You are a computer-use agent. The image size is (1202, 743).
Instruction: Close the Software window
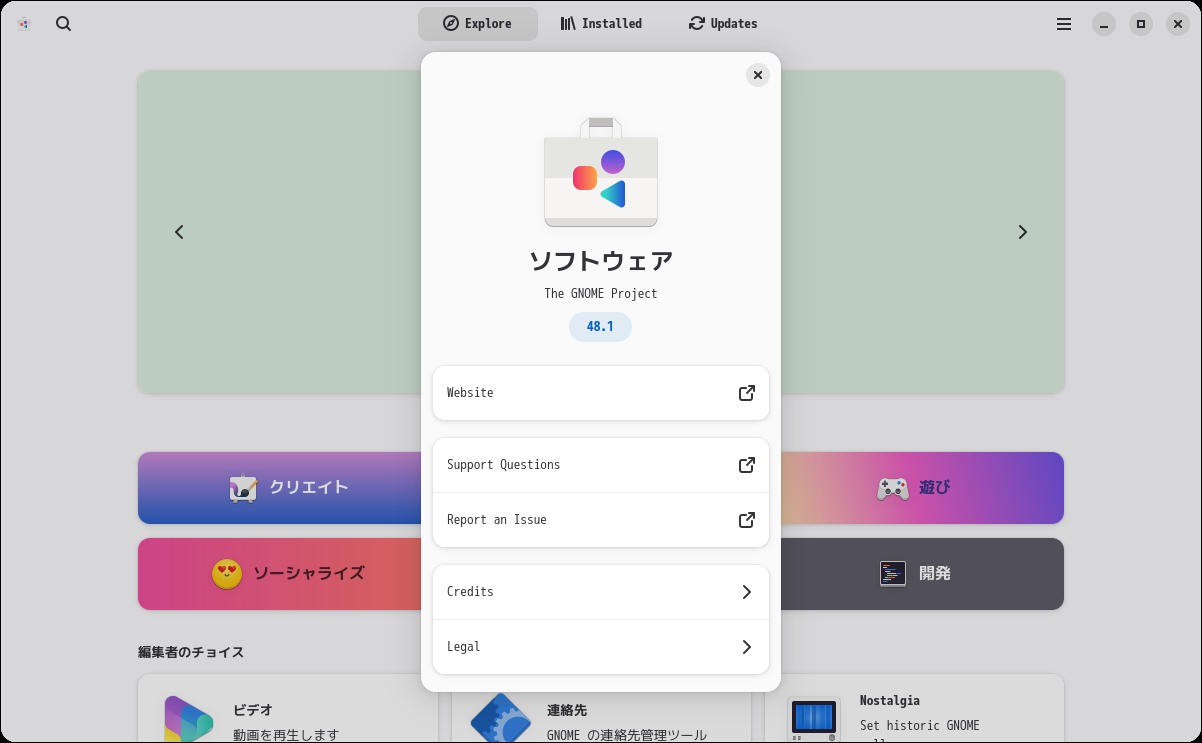coord(1178,24)
